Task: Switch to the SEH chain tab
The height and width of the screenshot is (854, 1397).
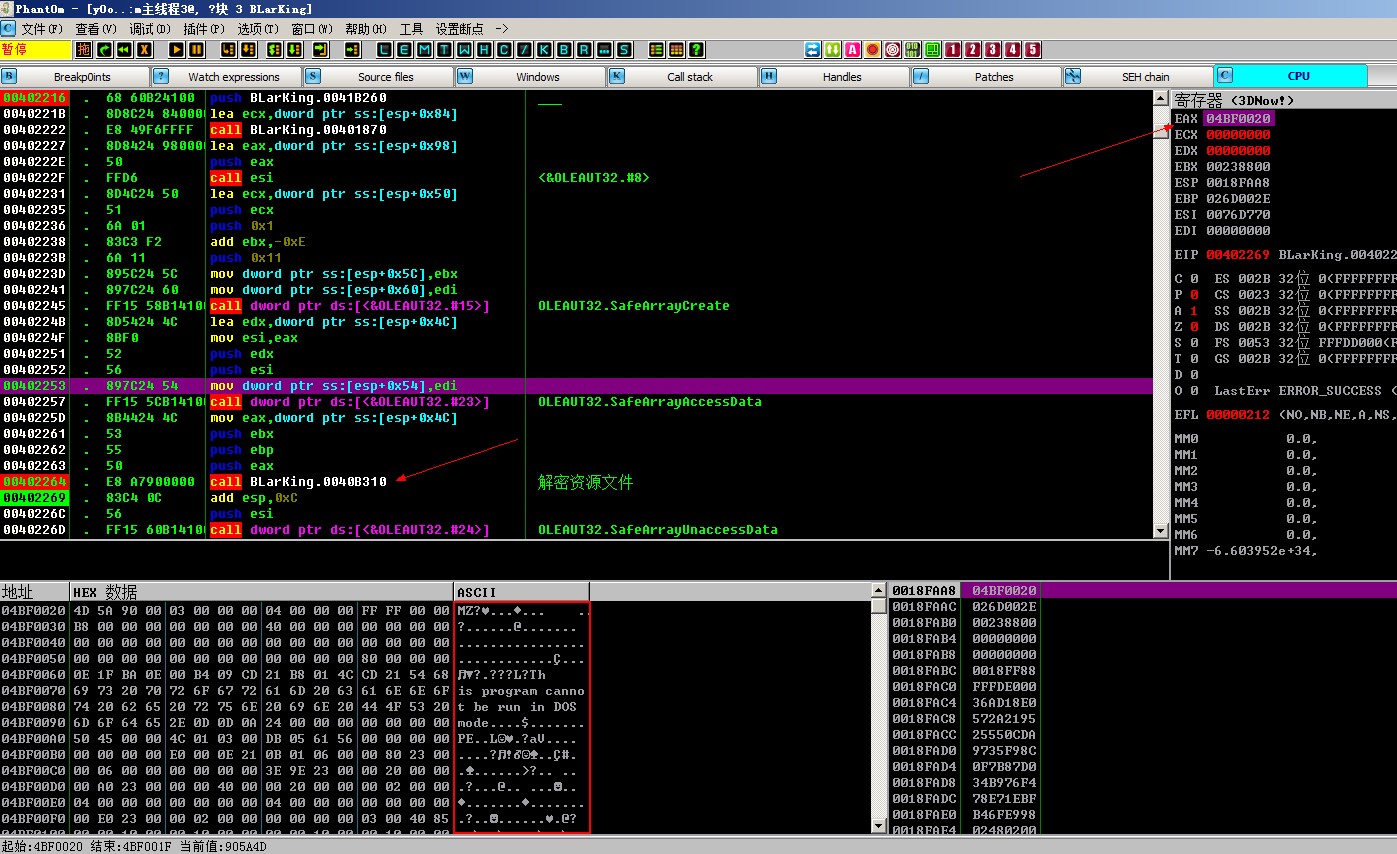Action: point(1139,77)
